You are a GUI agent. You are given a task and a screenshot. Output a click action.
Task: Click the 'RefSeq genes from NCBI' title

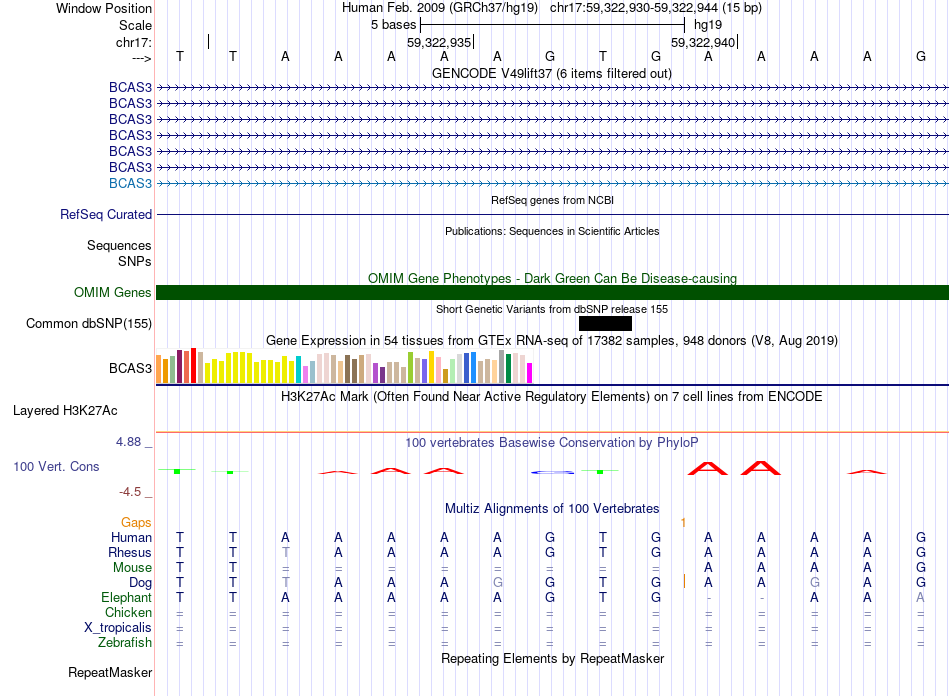(552, 201)
